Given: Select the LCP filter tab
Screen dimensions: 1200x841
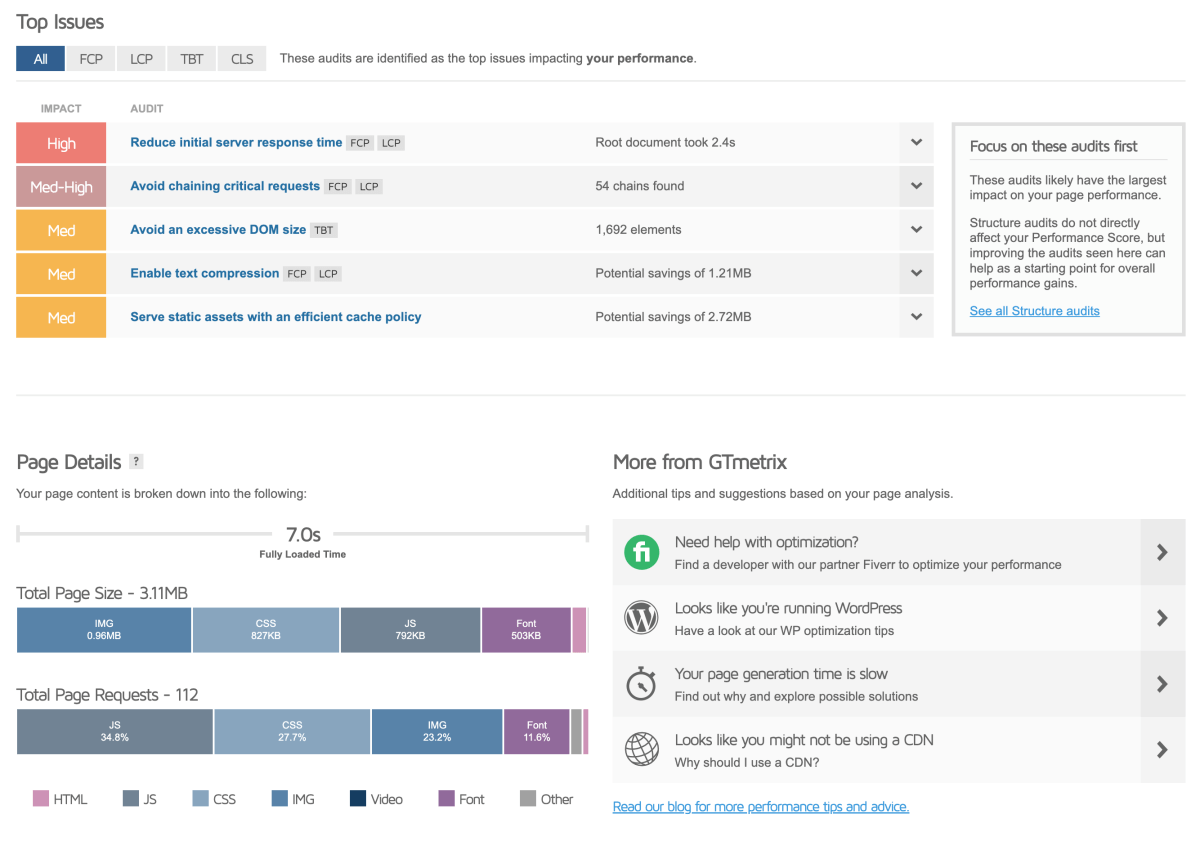Looking at the screenshot, I should [x=140, y=58].
